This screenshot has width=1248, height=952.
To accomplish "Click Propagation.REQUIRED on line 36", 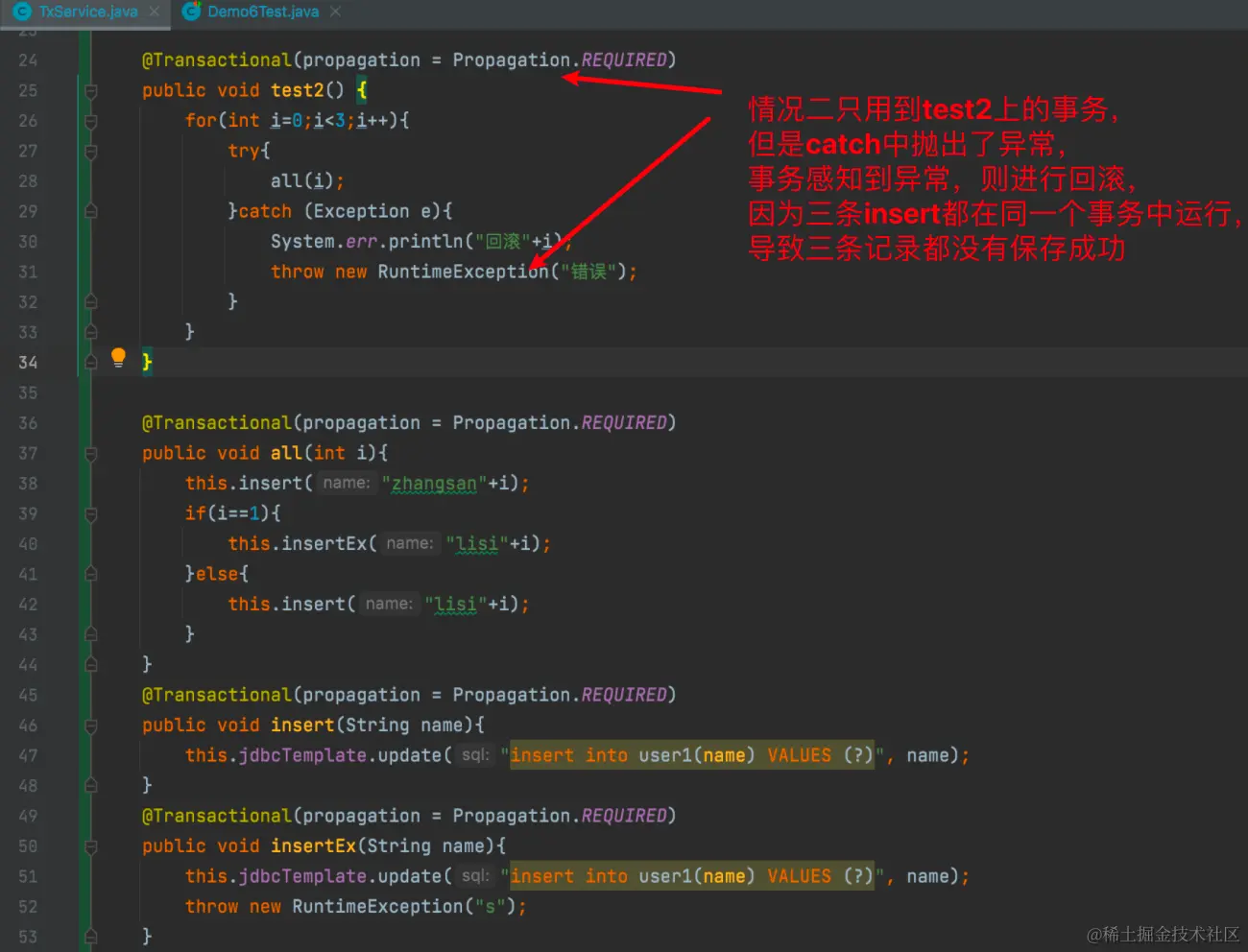I will 560,423.
